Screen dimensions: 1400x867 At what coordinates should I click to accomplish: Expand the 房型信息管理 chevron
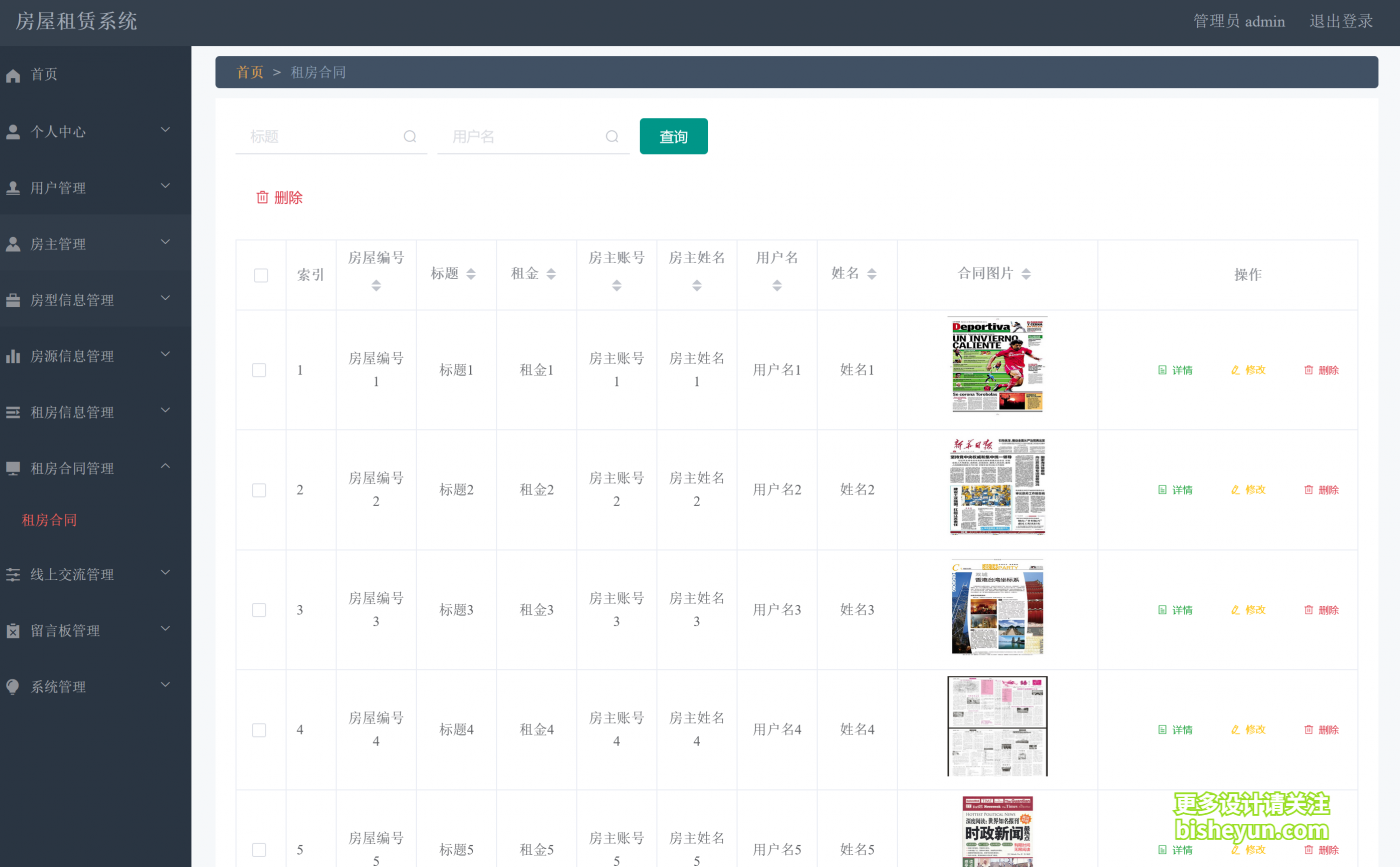tap(166, 298)
